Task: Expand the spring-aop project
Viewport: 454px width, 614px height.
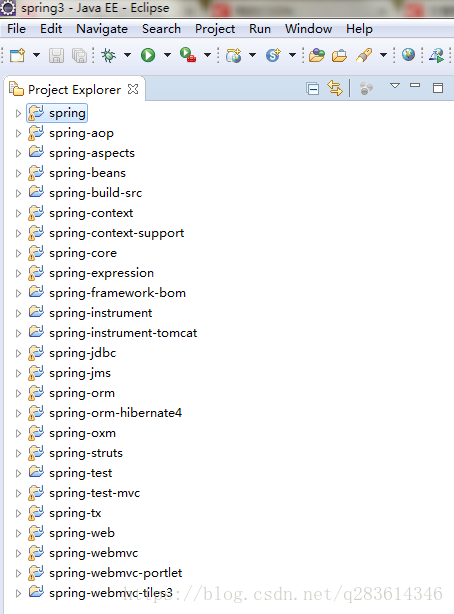Action: [x=18, y=133]
